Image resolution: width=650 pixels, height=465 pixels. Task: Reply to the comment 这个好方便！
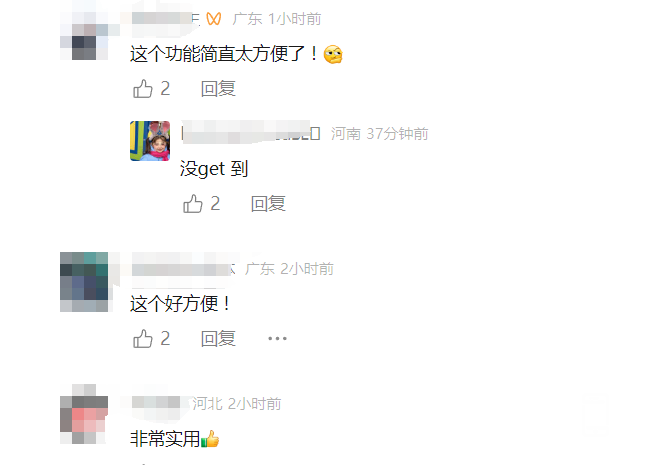click(x=218, y=339)
